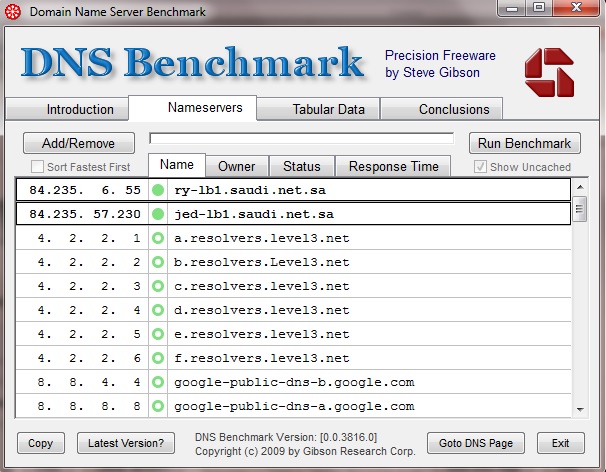
Task: Select IP address 4.2.2.5
Action: click(89, 334)
